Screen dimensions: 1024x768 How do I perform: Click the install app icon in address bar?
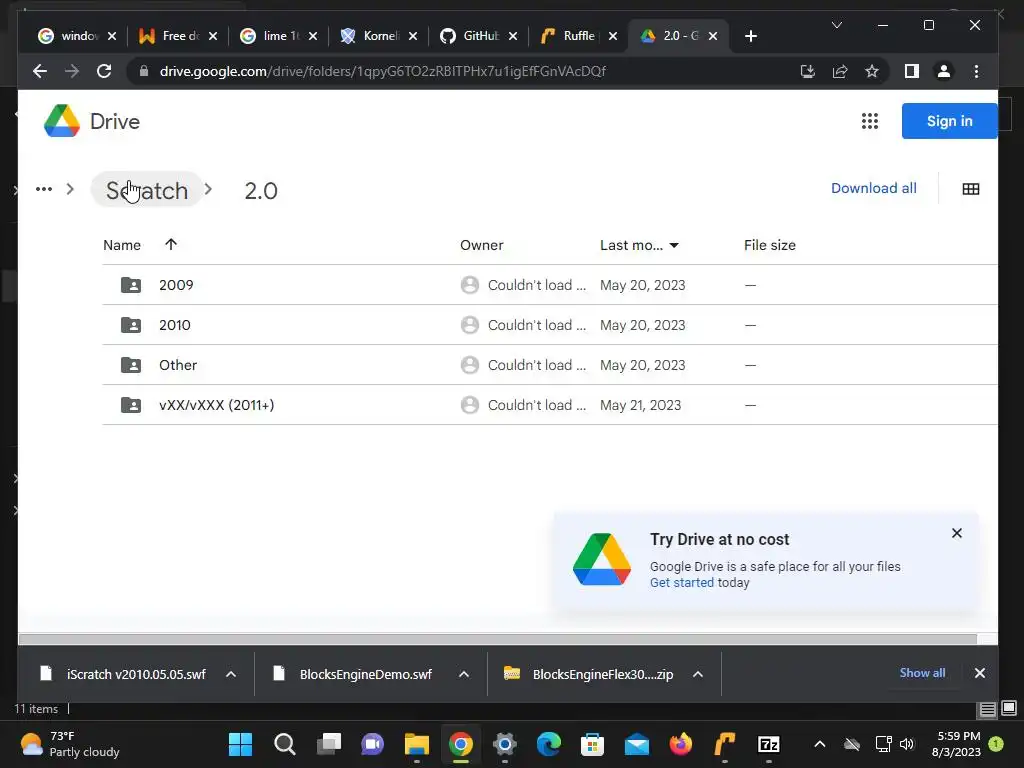point(808,71)
